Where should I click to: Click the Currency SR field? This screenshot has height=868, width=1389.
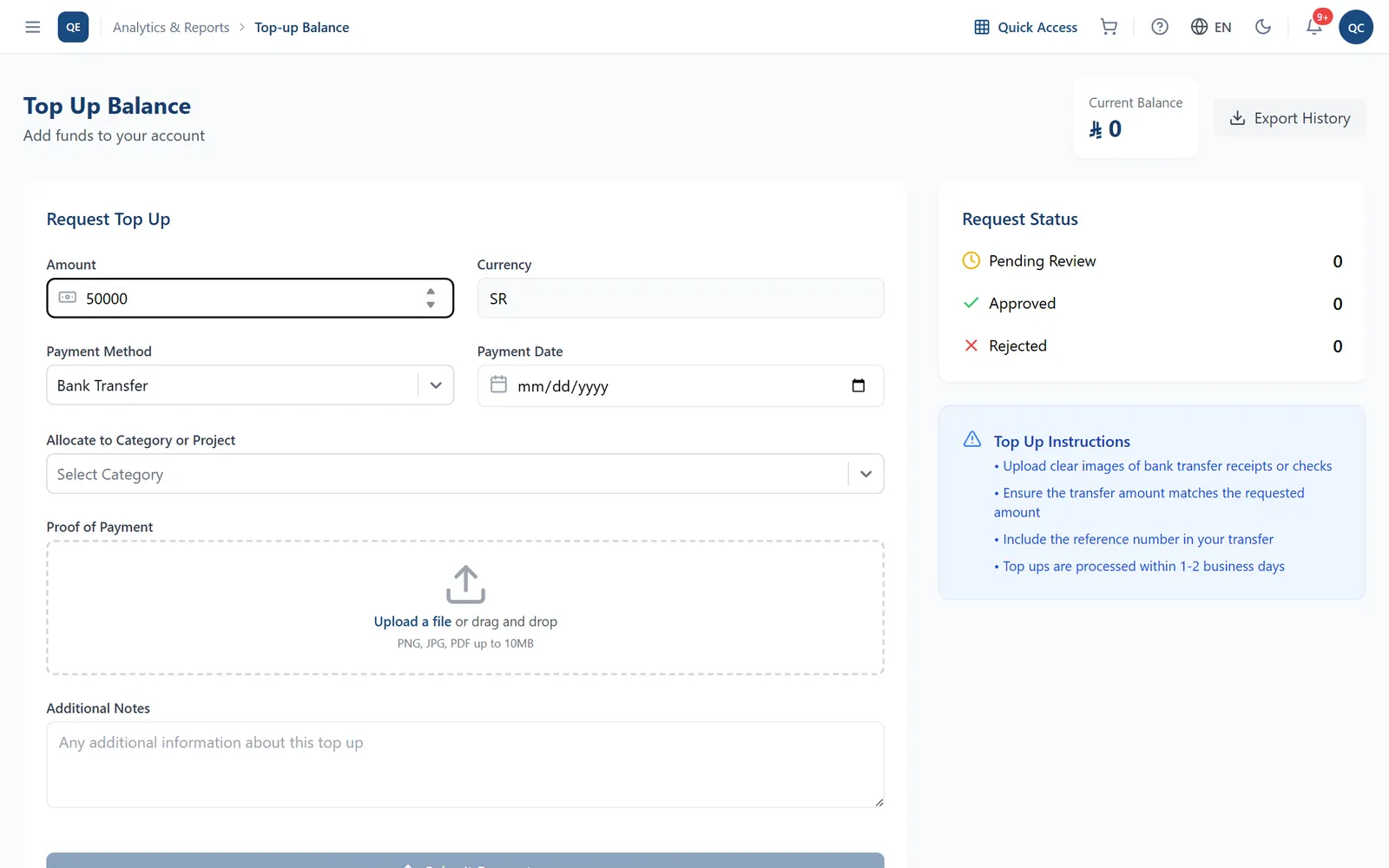pos(681,299)
